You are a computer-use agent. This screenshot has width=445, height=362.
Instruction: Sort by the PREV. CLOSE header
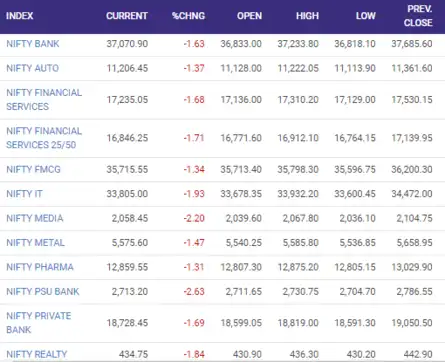pyautogui.click(x=418, y=16)
